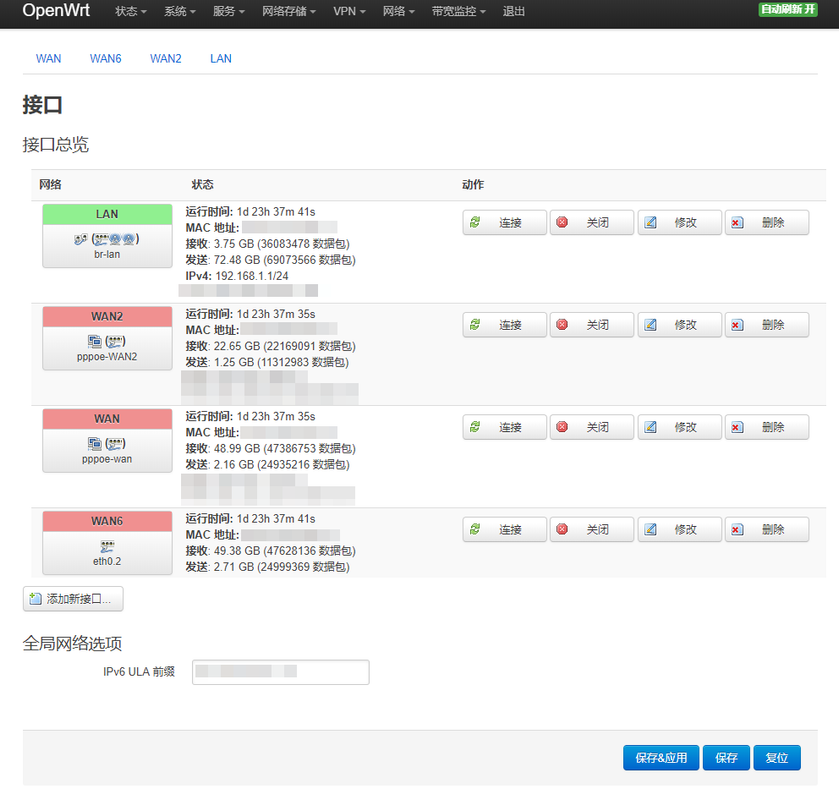Viewport: 839px width, 800px height.
Task: Click the edit pencil icon in LAN row
Action: pyautogui.click(x=650, y=222)
